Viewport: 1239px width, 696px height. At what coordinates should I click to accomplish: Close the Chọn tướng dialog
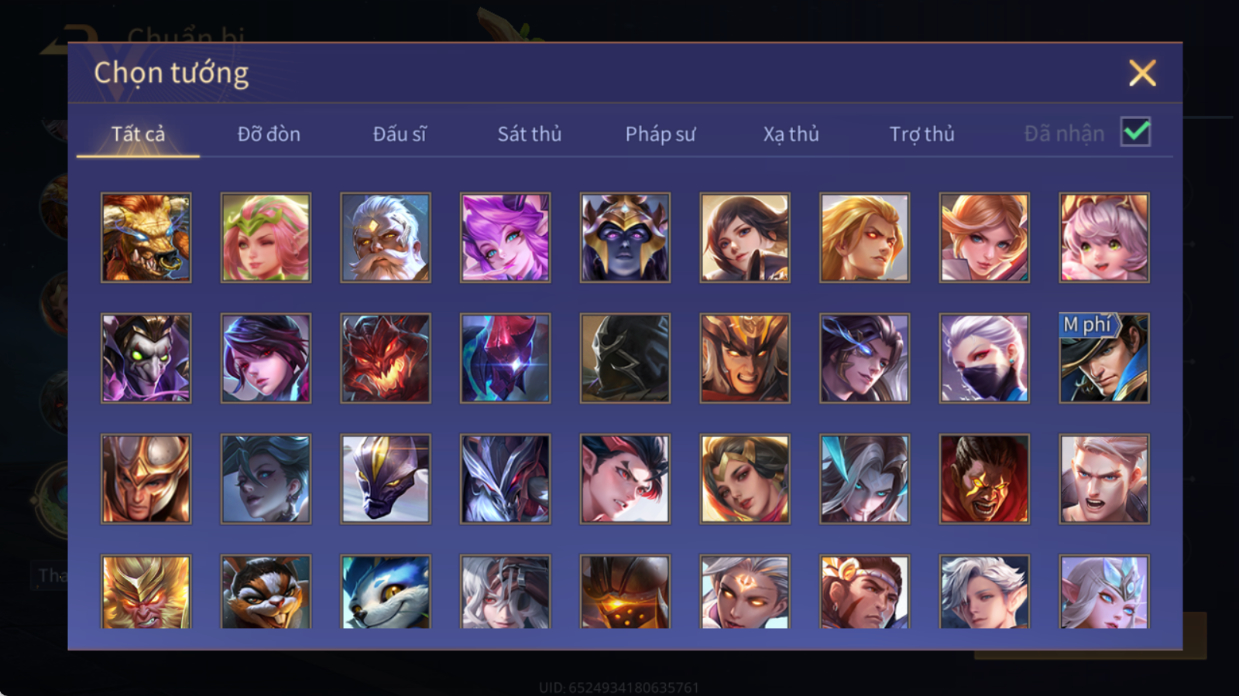coord(1142,73)
